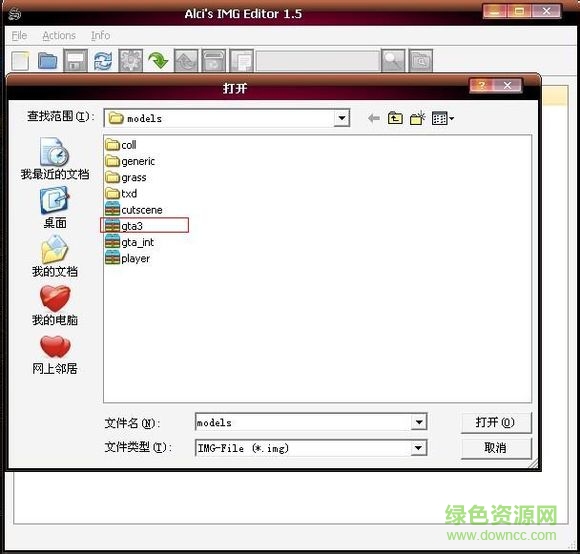Screen dimensions: 580x554
Task: Create new folder icon in dialog
Action: [418, 118]
